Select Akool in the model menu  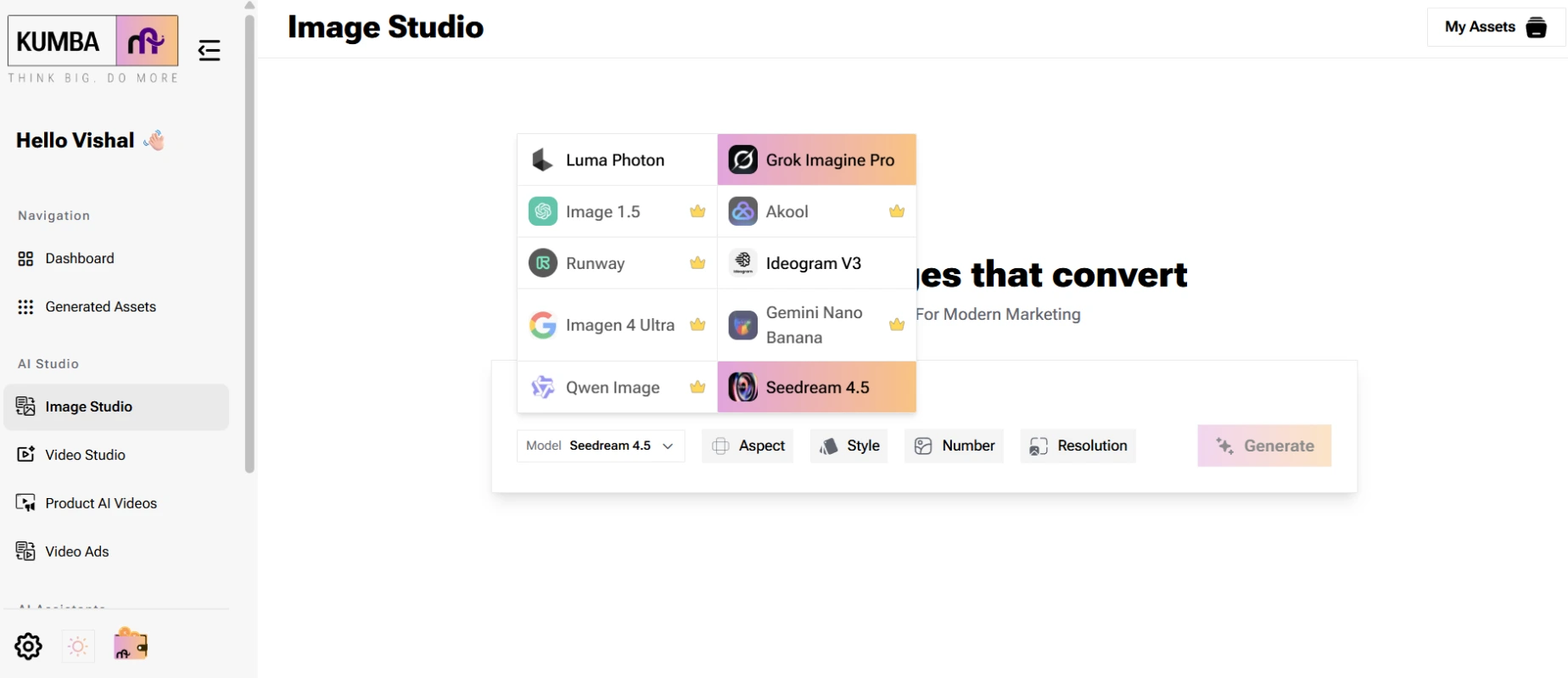coord(817,211)
